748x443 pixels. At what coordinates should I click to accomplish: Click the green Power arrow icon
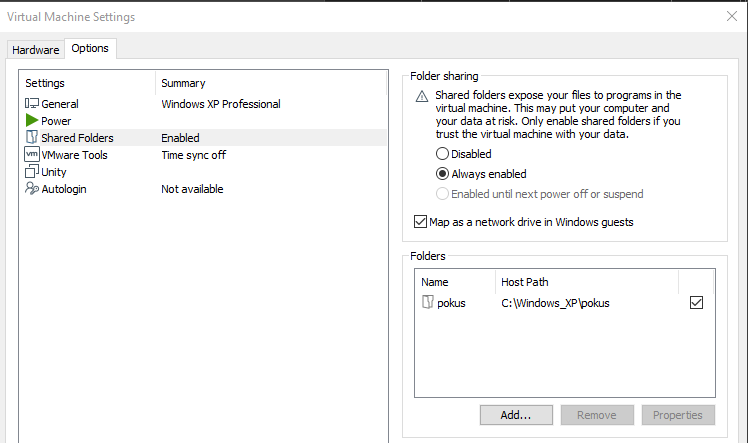[32, 121]
